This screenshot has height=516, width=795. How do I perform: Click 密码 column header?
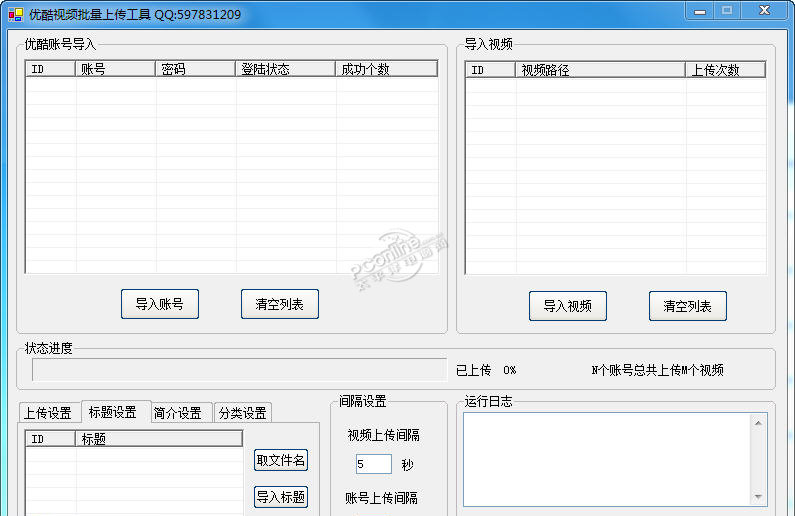(x=196, y=69)
